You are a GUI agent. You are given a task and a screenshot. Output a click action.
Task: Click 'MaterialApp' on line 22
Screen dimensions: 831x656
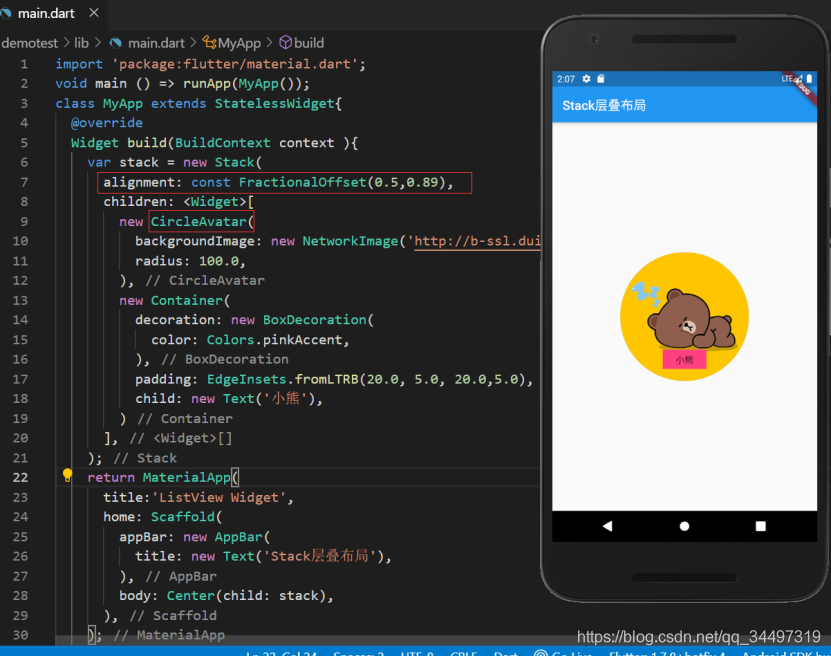187,477
